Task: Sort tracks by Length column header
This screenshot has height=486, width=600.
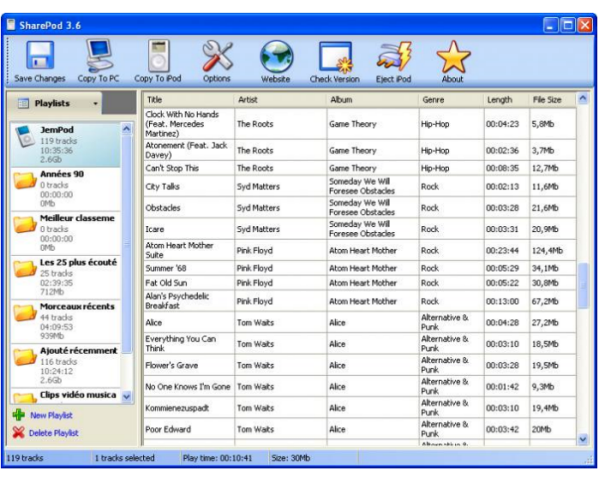Action: click(x=507, y=100)
